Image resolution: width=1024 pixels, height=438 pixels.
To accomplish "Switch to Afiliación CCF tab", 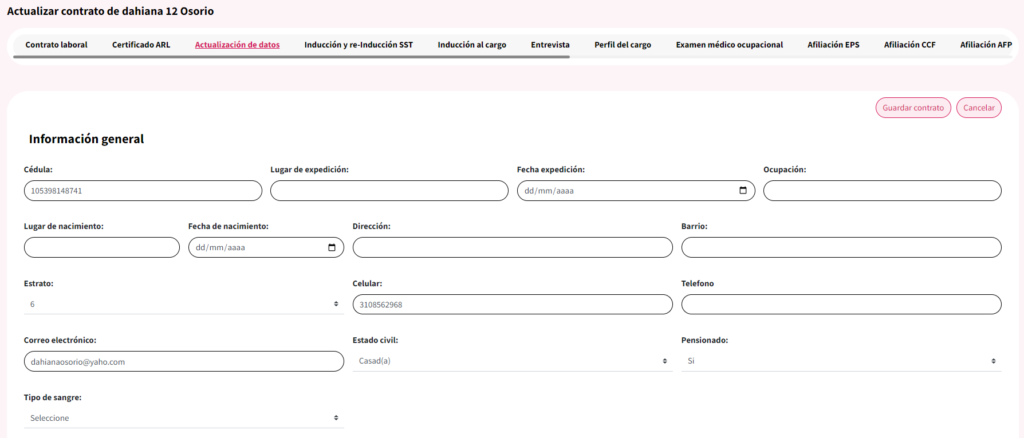I will 910,45.
